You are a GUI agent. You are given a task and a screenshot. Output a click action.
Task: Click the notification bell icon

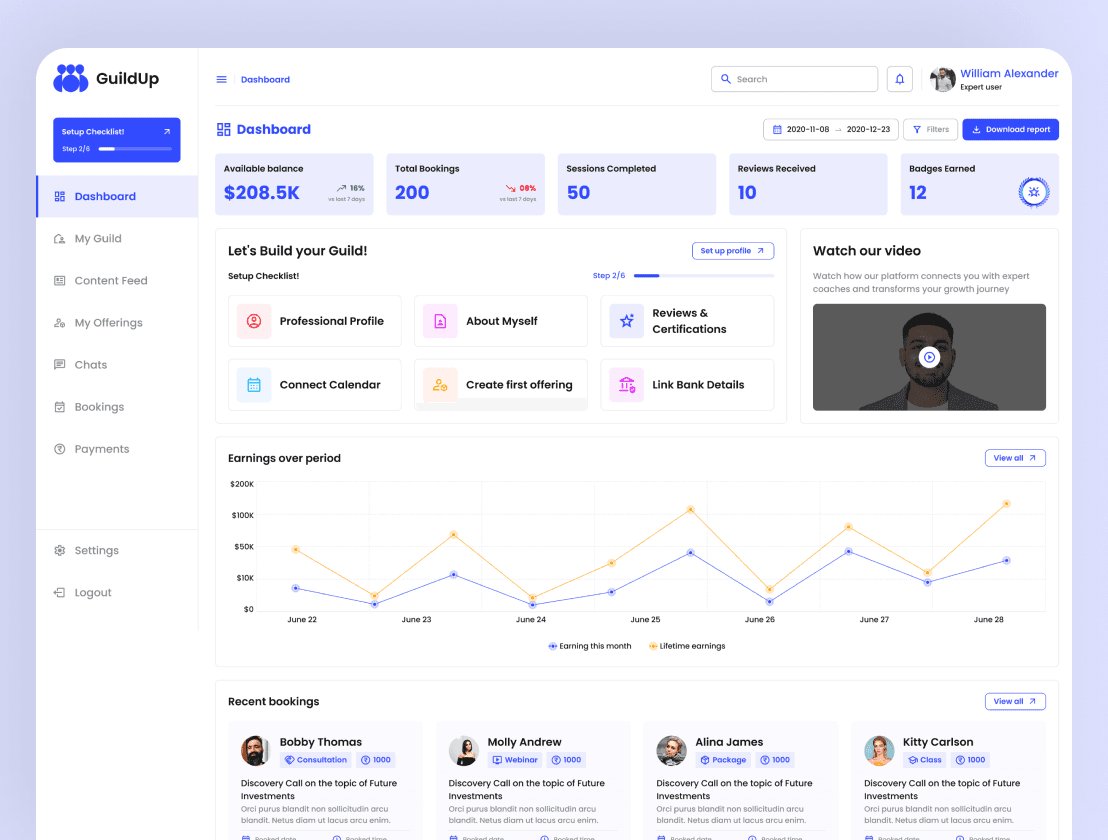point(899,78)
